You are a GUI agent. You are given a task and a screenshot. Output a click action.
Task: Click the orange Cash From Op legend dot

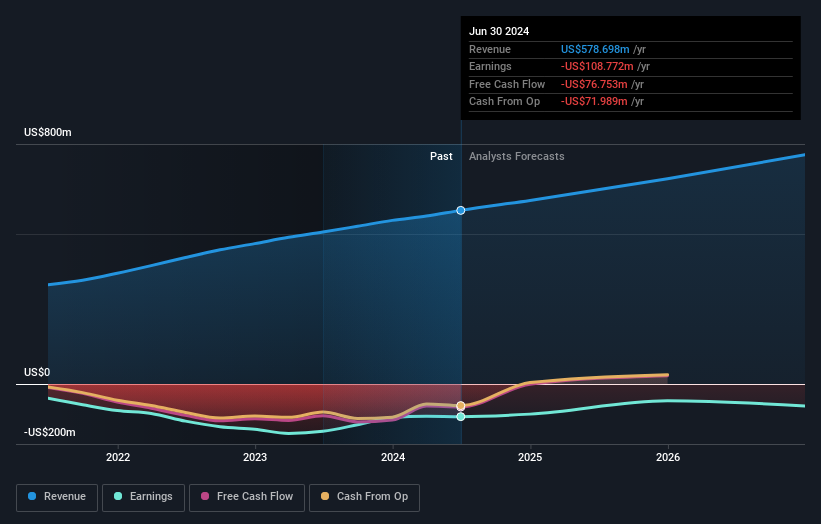[325, 496]
